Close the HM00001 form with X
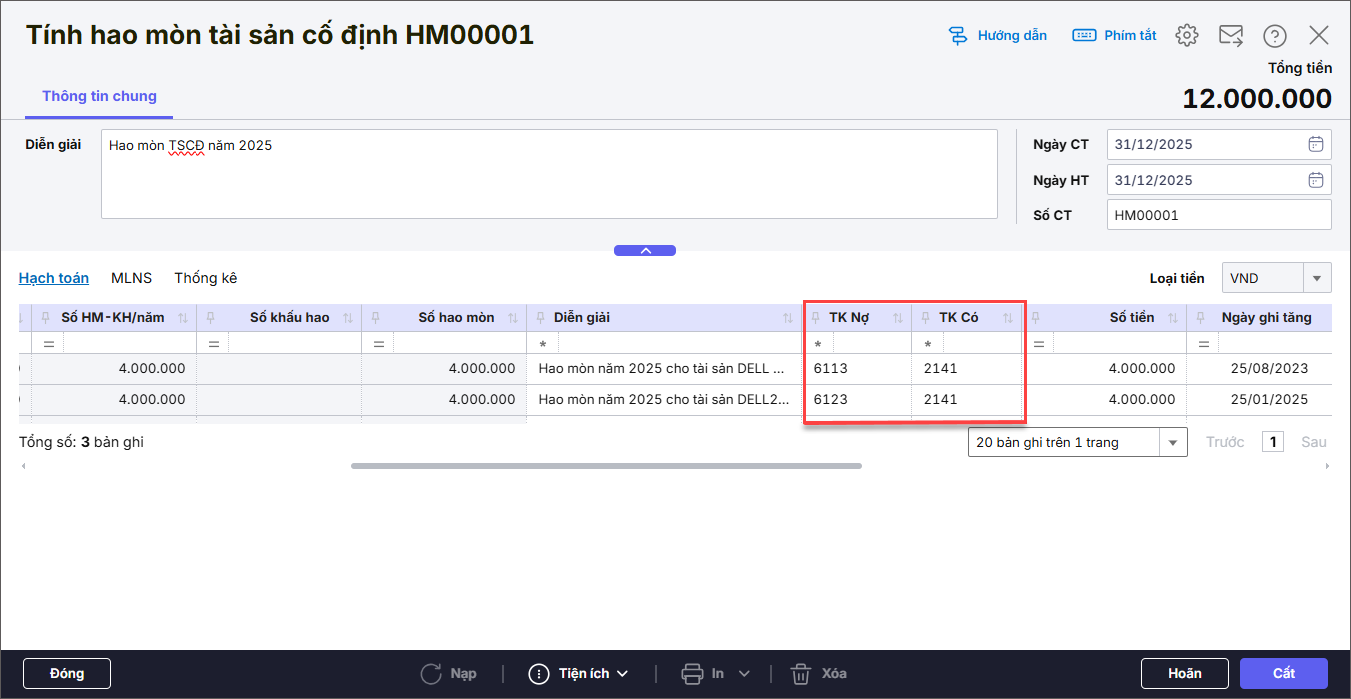The image size is (1351, 699). coord(1319,35)
